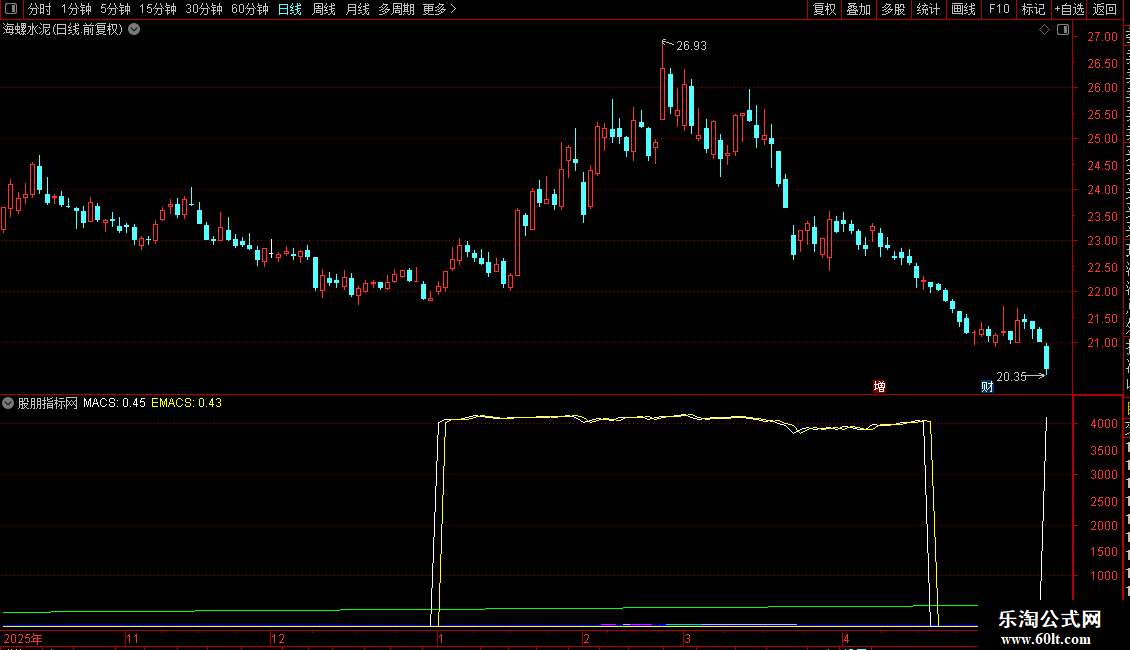Click the 叠加 overlay button
Viewport: 1130px width, 650px height.
[x=858, y=9]
